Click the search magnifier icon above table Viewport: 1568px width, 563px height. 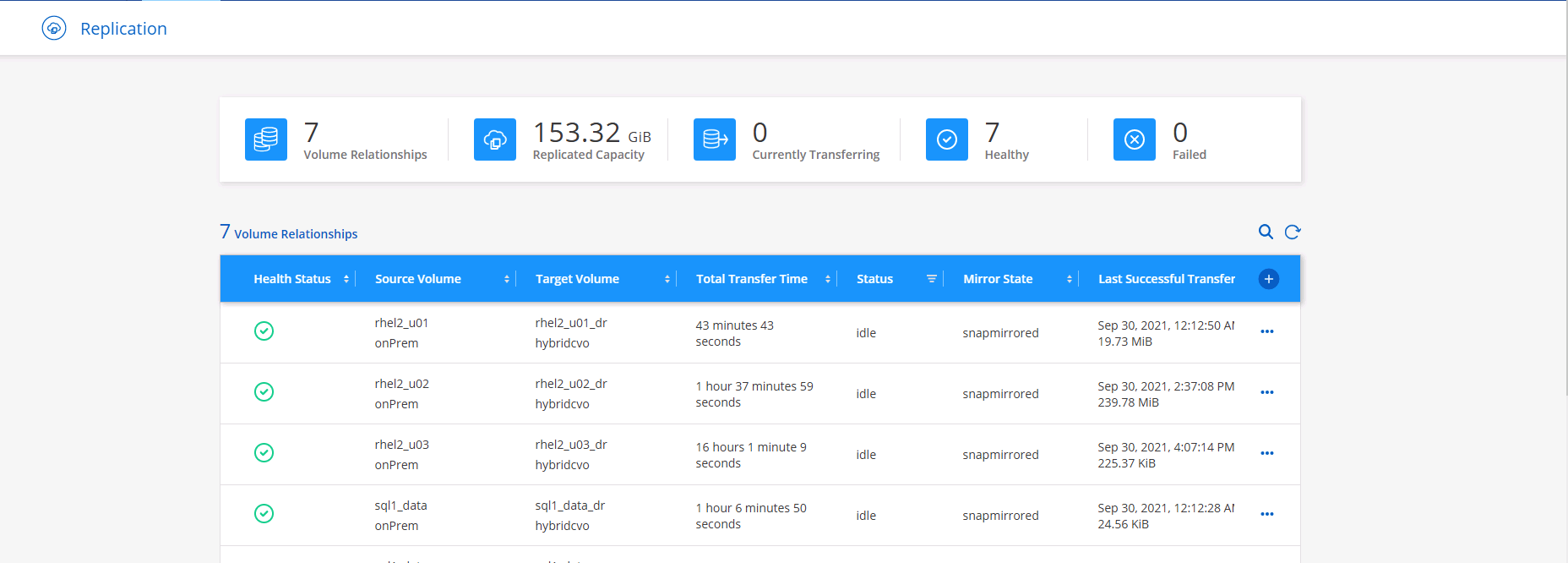(1266, 232)
